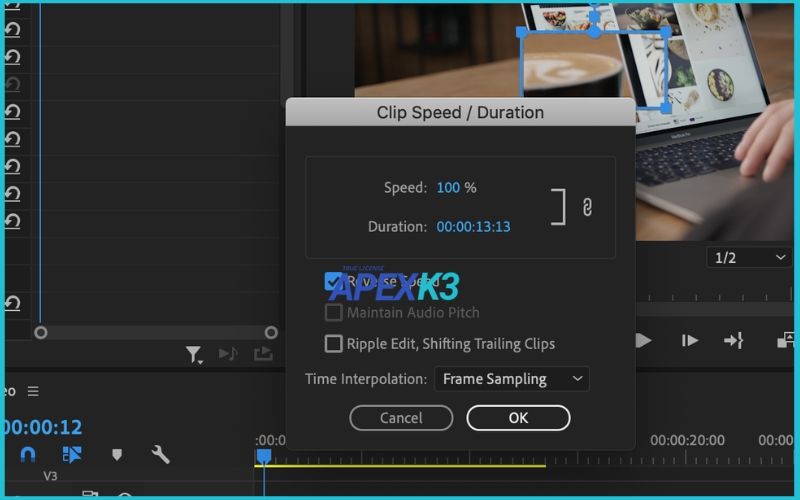Click the filter funnel icon
The height and width of the screenshot is (500, 800).
click(194, 354)
